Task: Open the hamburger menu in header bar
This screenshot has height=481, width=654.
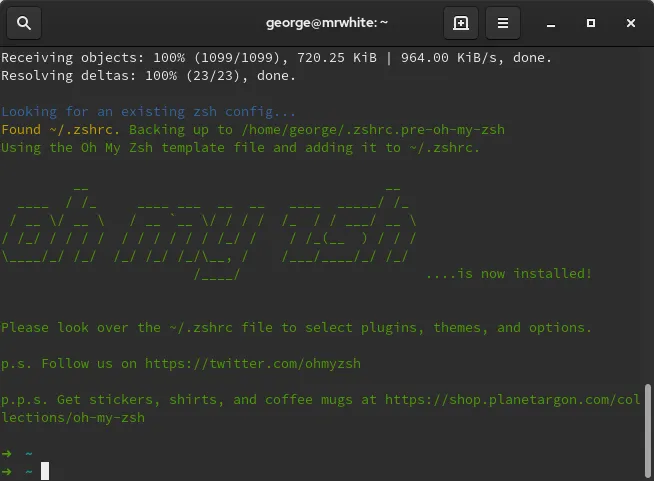Action: click(x=503, y=22)
